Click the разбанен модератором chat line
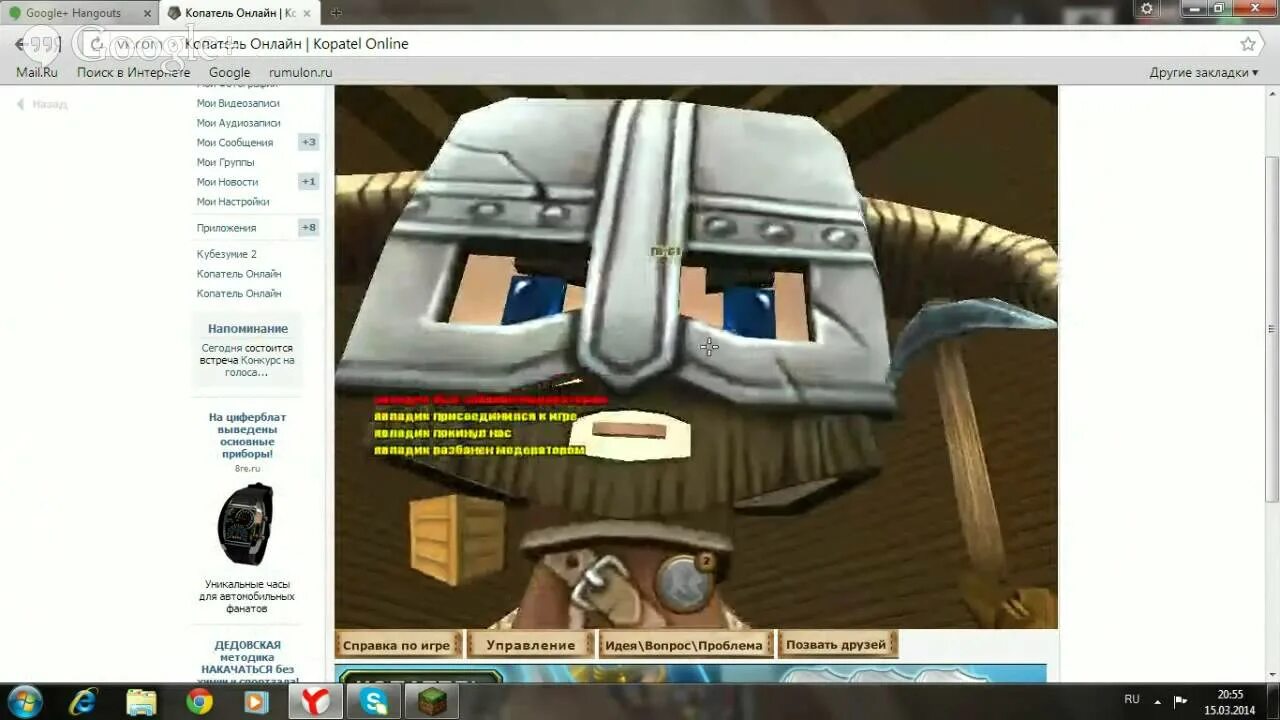1280x720 pixels. click(479, 451)
